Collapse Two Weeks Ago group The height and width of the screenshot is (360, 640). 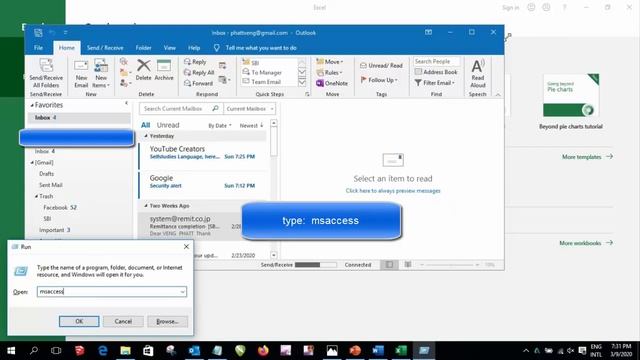[146, 206]
